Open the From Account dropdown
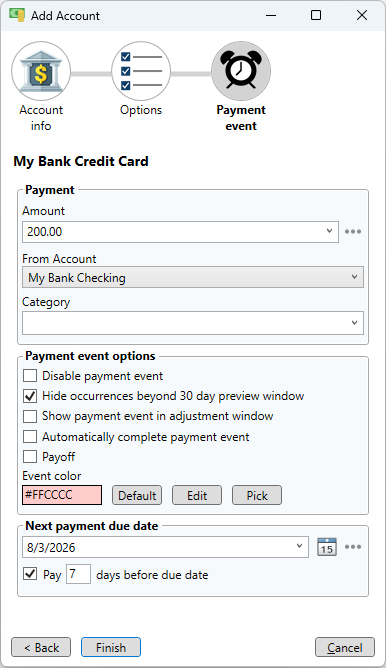 coord(193,277)
